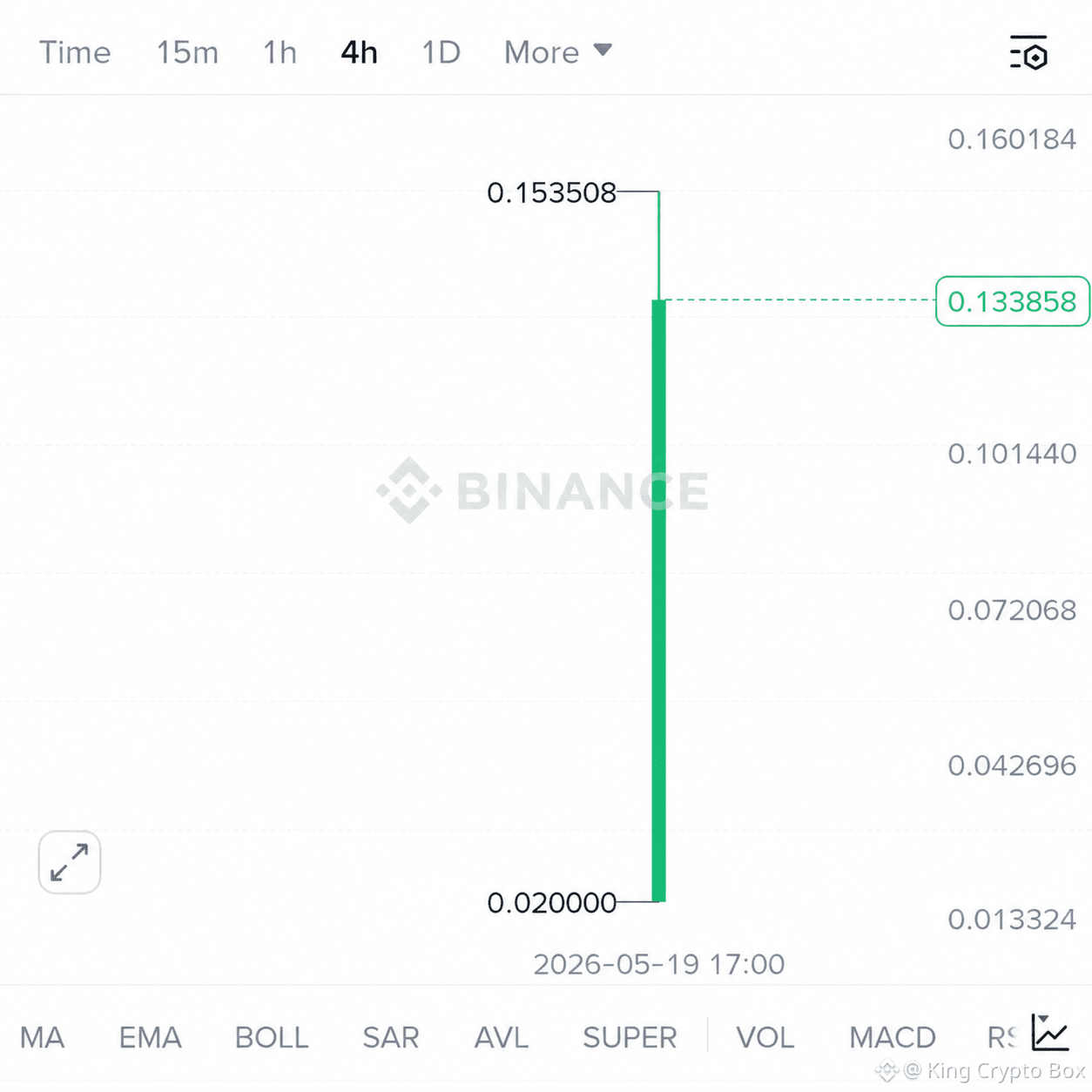The width and height of the screenshot is (1092, 1092).
Task: Select the 4h timeframe tab
Action: point(359,52)
